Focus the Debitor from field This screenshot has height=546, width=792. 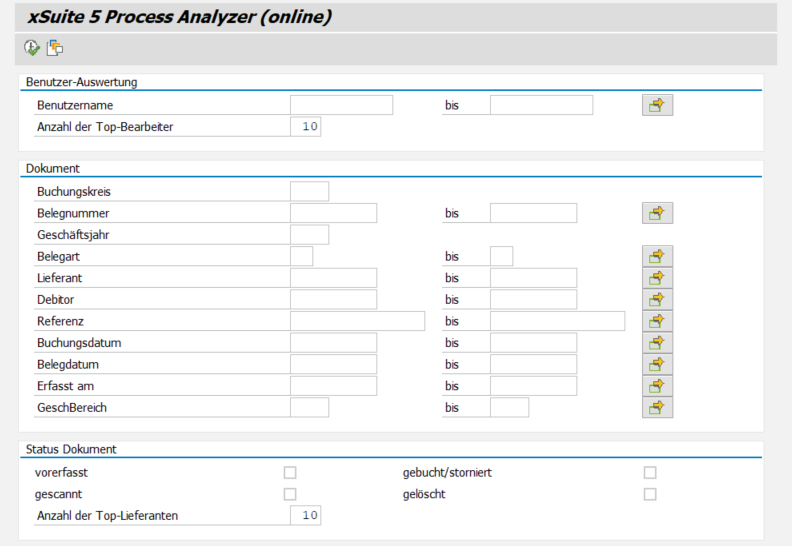tap(333, 300)
